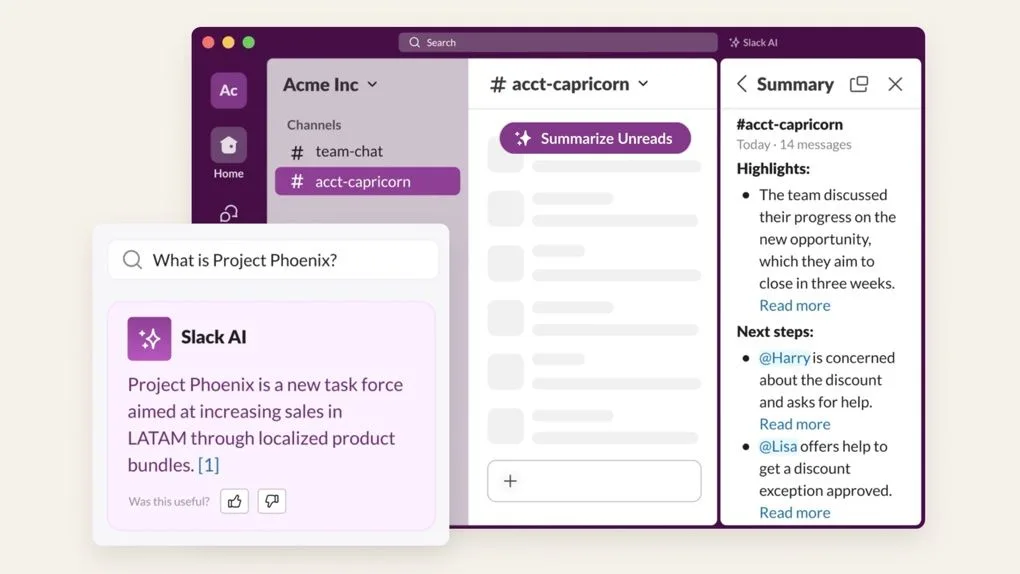Click the magnifier icon in top search bar

point(414,42)
